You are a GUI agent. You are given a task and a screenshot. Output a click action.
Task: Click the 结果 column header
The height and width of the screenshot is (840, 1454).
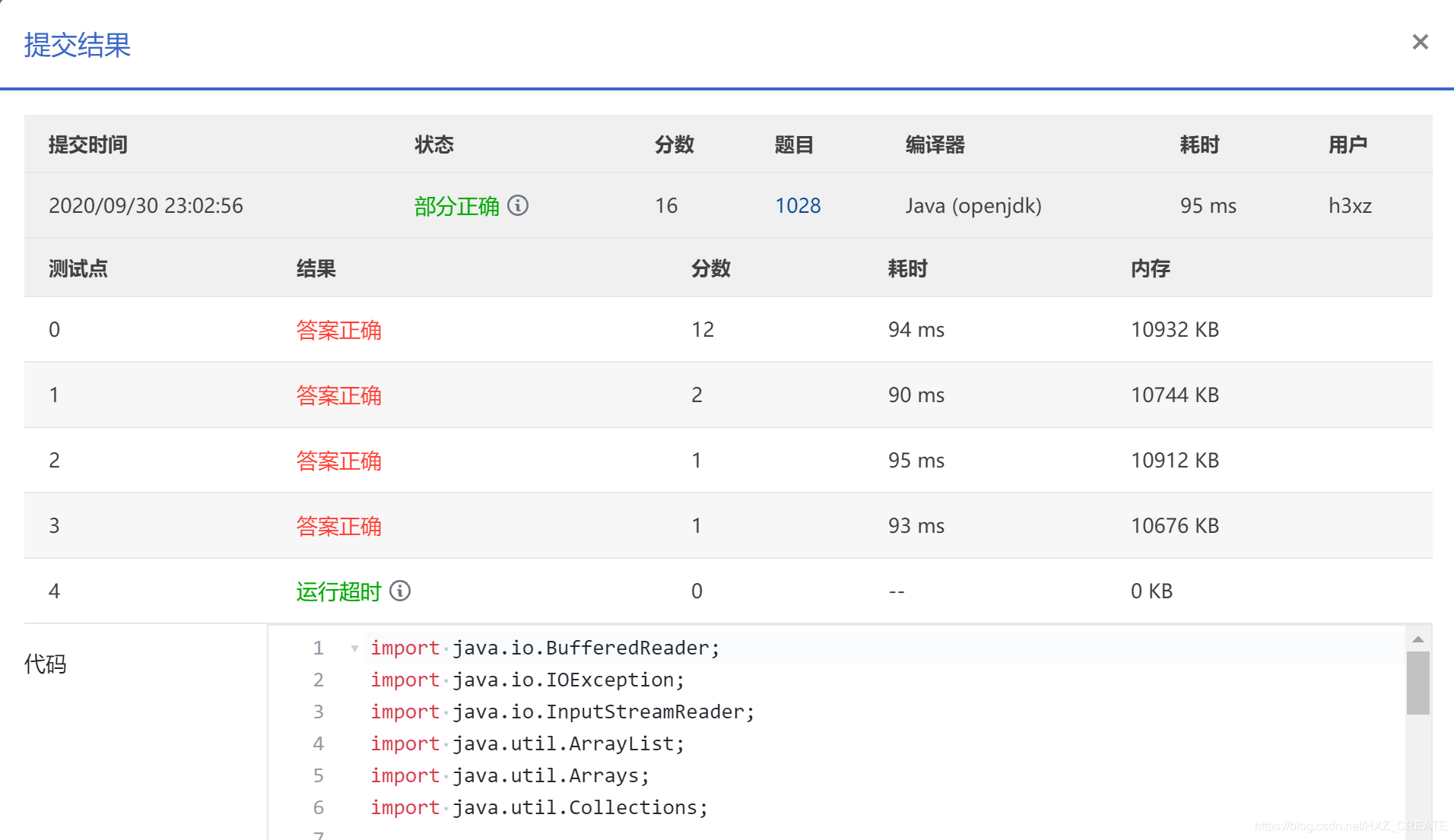coord(316,268)
